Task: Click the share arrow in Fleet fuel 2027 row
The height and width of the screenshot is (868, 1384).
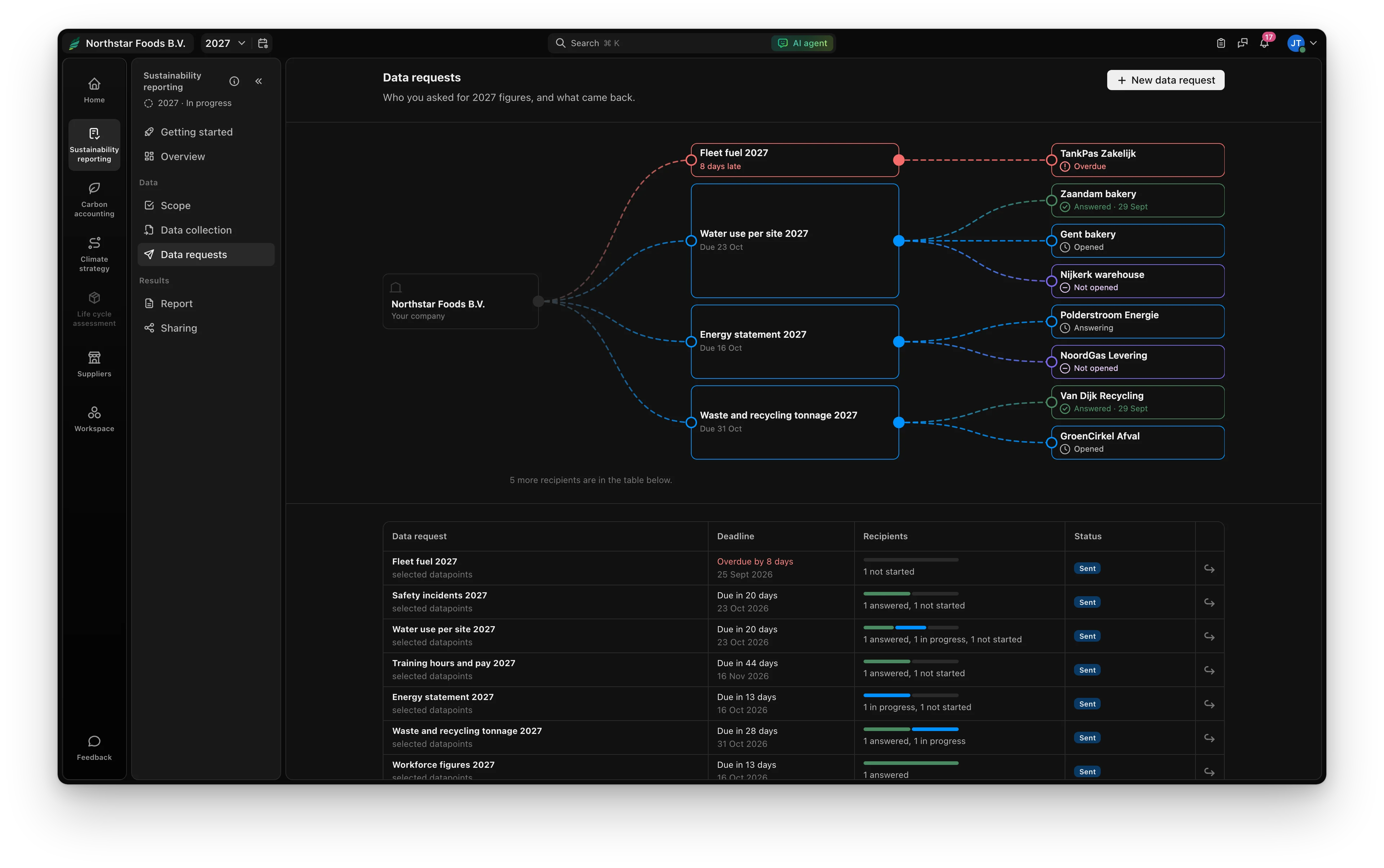Action: (1210, 568)
